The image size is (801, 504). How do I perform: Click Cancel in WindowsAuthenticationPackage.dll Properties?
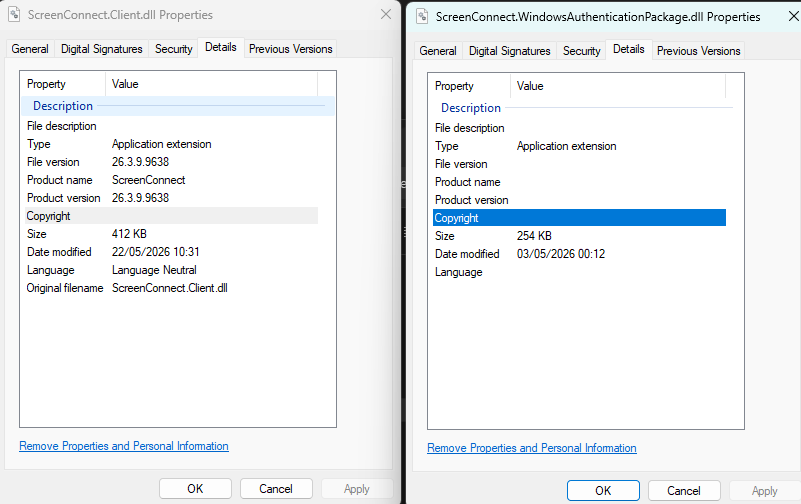(x=684, y=491)
